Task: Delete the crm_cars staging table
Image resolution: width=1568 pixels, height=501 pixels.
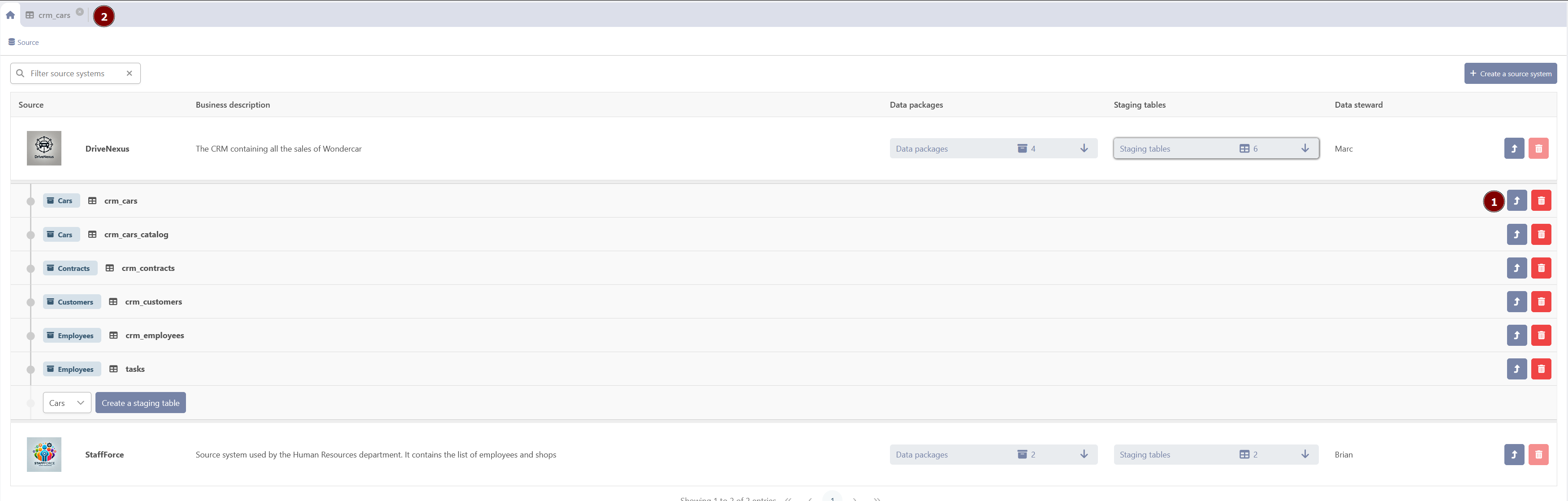Action: pos(1541,200)
